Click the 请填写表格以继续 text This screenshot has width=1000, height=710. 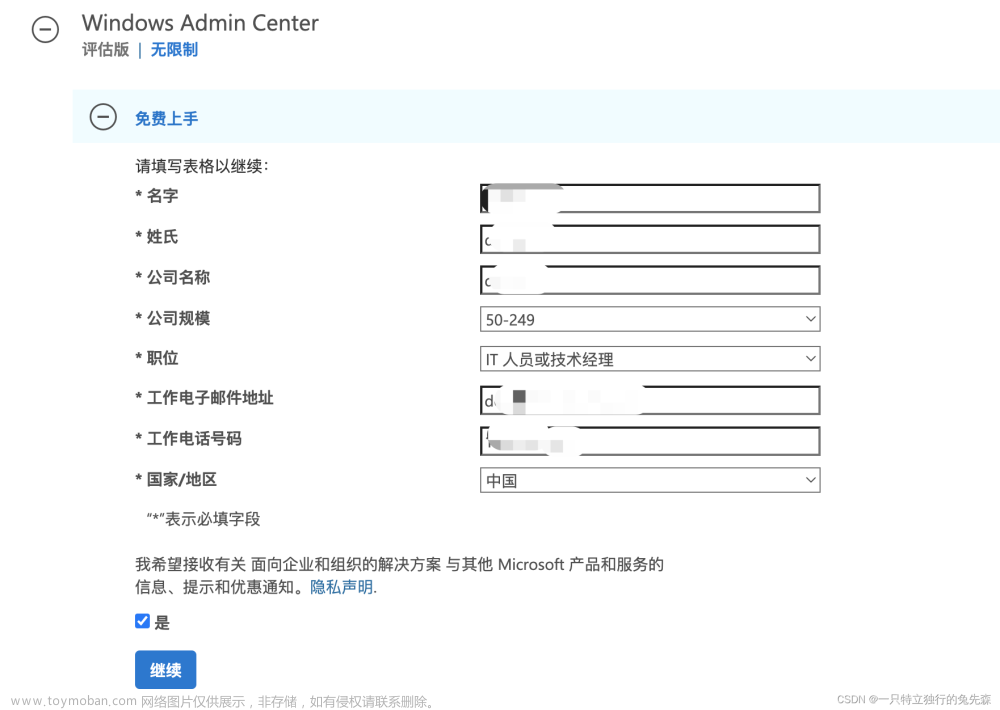click(202, 166)
